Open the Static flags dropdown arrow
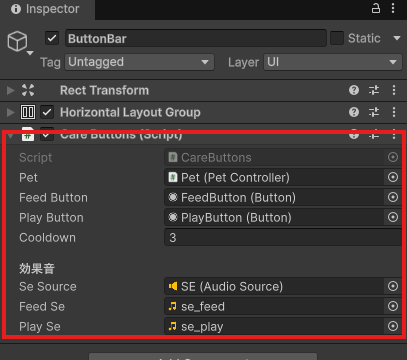Image resolution: width=407 pixels, height=360 pixels. (x=397, y=38)
